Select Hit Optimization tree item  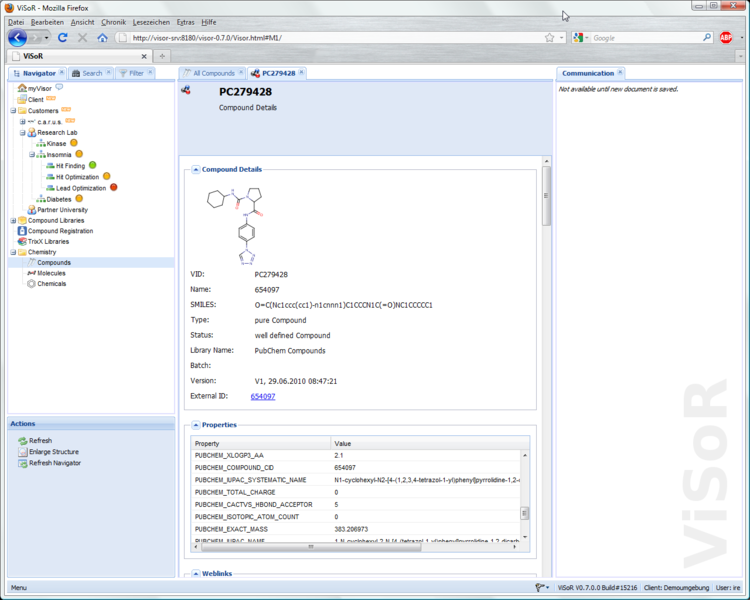[77, 177]
